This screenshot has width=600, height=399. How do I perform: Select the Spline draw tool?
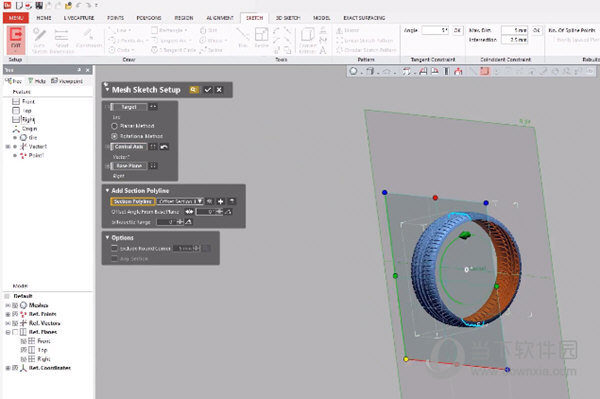click(211, 50)
